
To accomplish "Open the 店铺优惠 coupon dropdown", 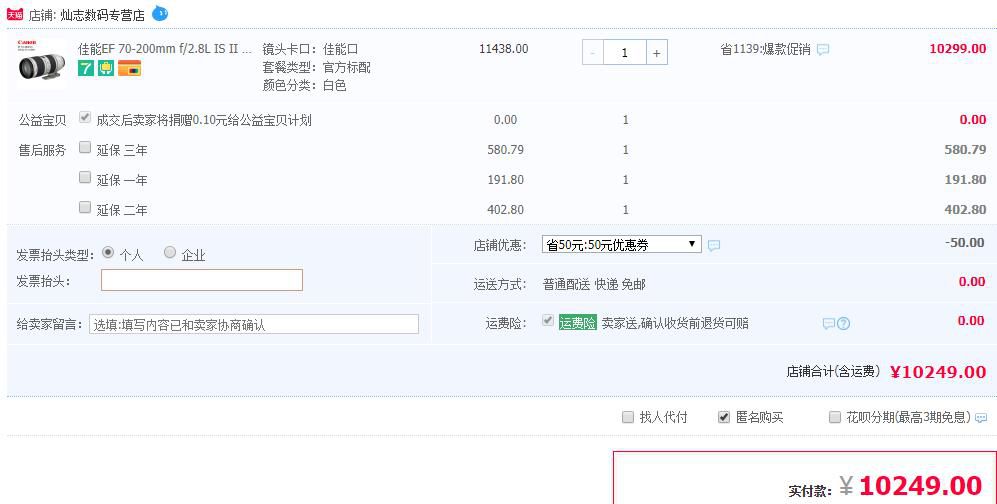I will click(622, 245).
